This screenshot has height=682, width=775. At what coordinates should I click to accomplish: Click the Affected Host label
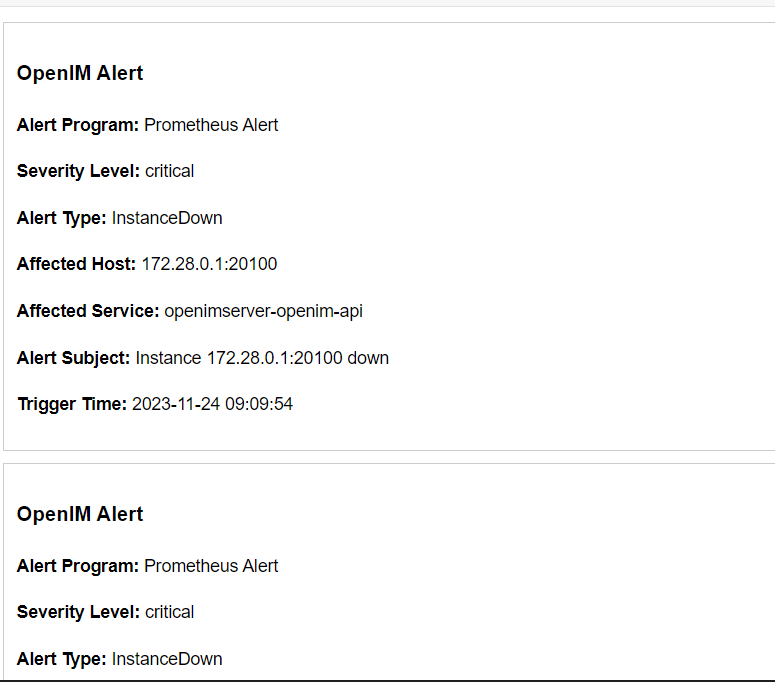pyautogui.click(x=76, y=264)
